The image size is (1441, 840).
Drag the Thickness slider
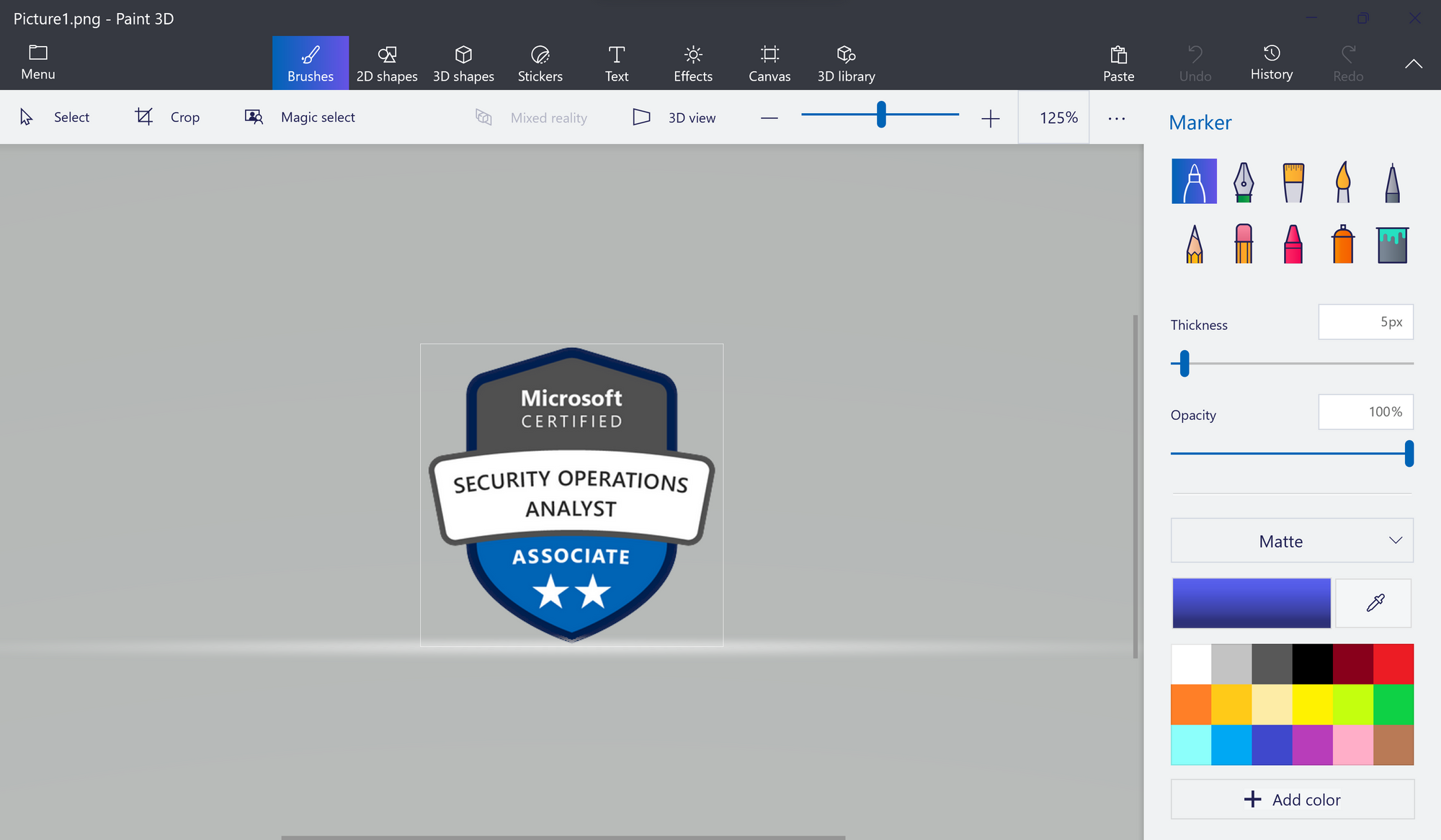click(x=1183, y=363)
